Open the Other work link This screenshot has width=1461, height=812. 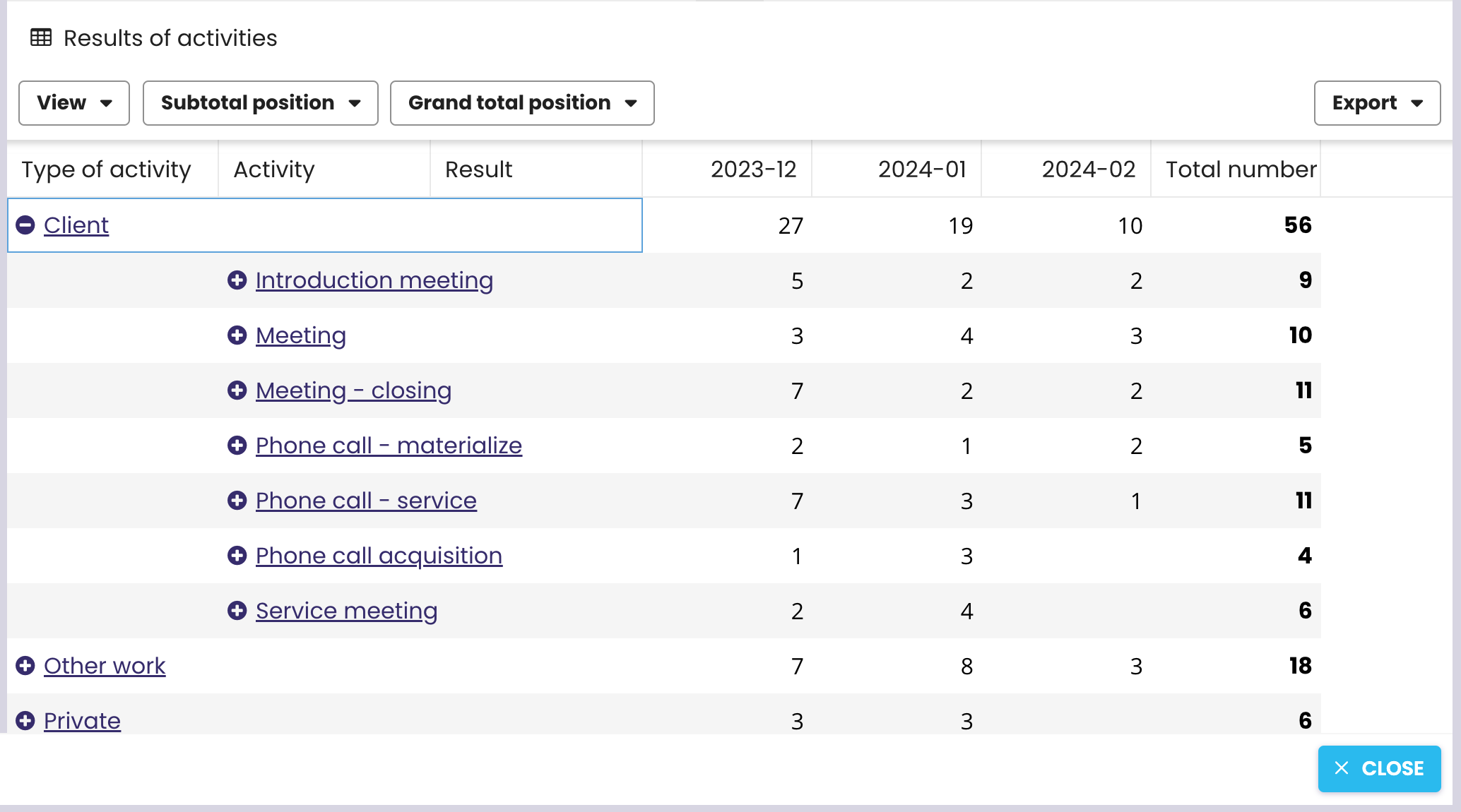point(105,666)
